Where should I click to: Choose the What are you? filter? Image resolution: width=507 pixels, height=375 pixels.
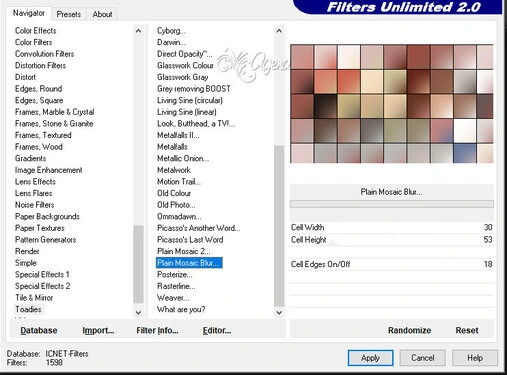(x=181, y=309)
